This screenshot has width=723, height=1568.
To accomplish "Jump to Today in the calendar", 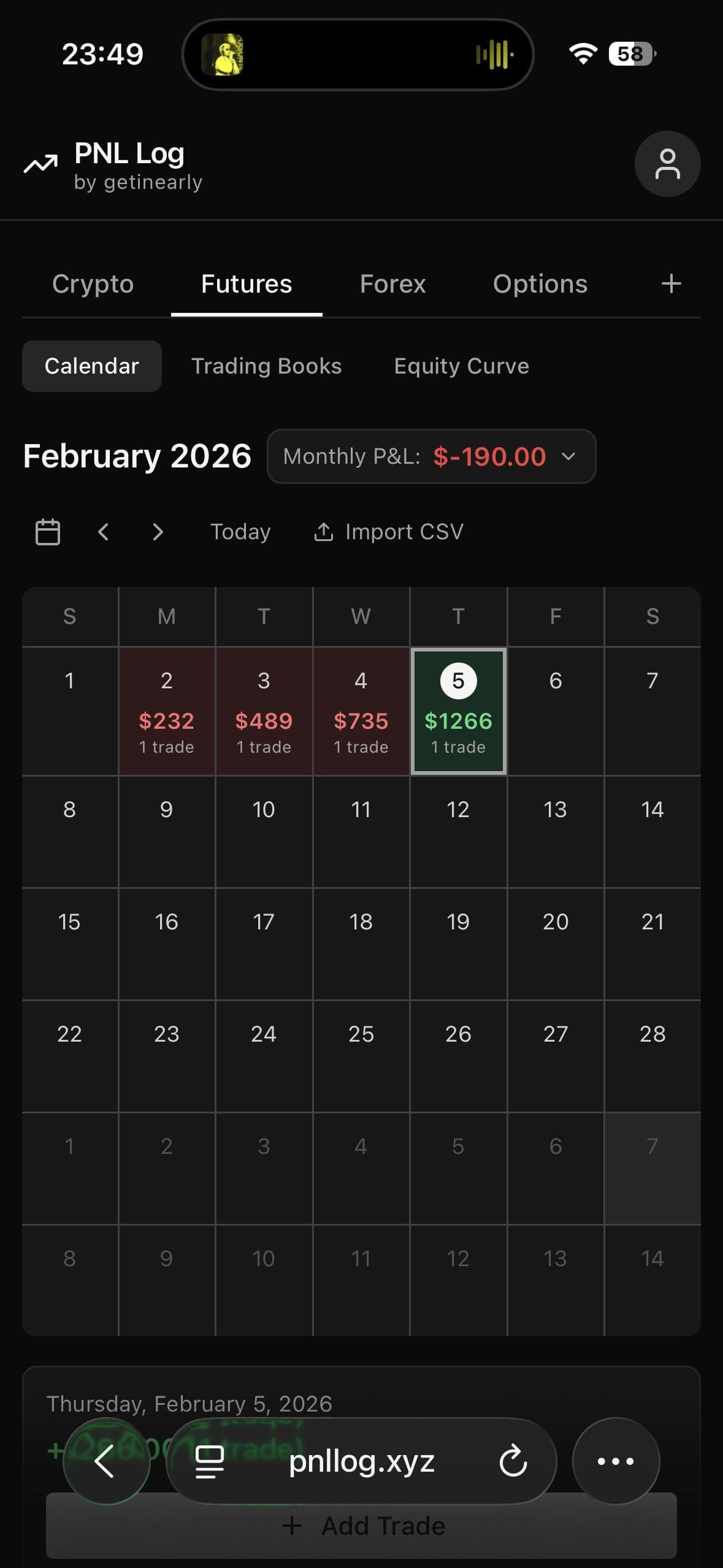I will coord(240,532).
